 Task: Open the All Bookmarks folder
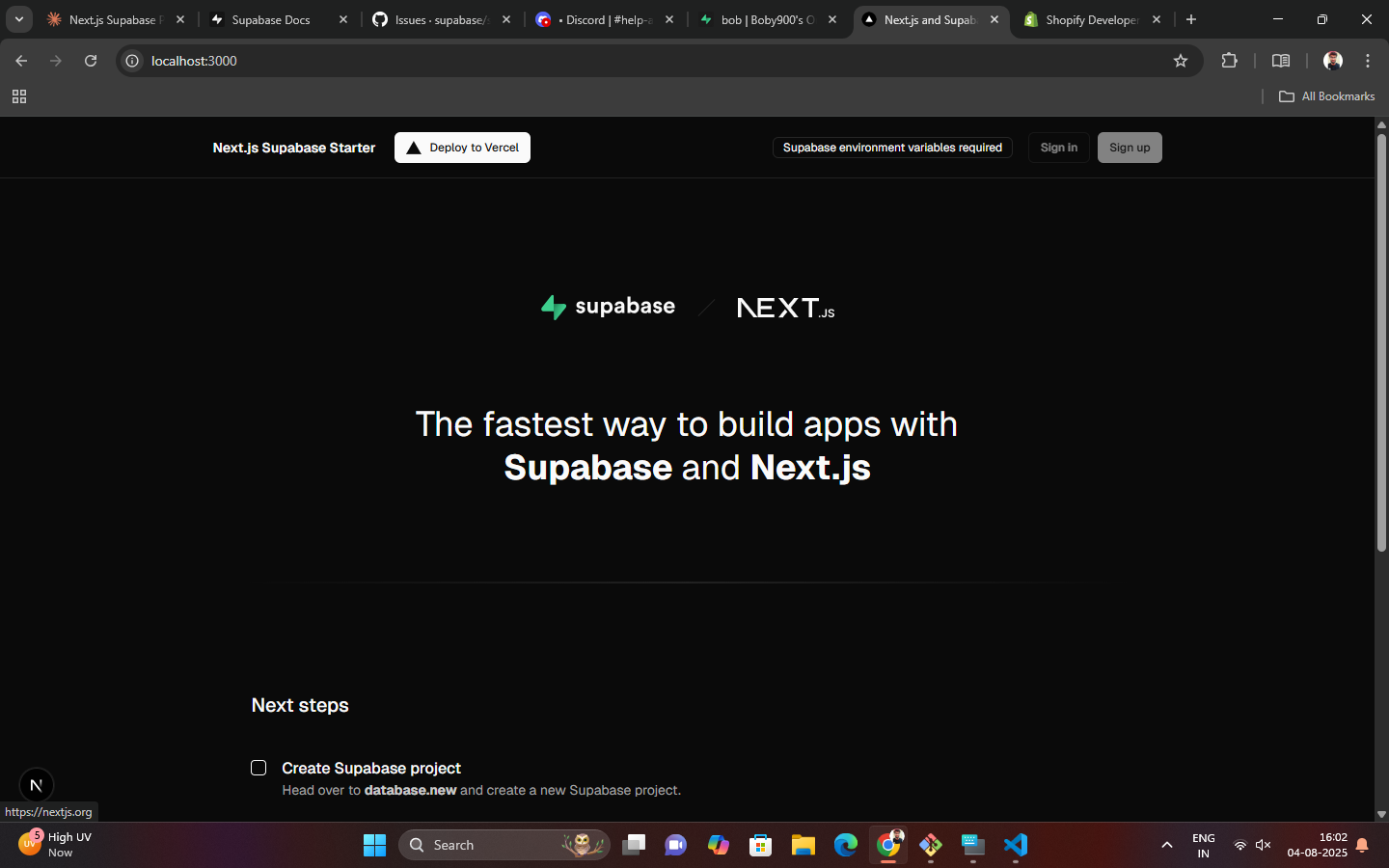click(x=1326, y=96)
